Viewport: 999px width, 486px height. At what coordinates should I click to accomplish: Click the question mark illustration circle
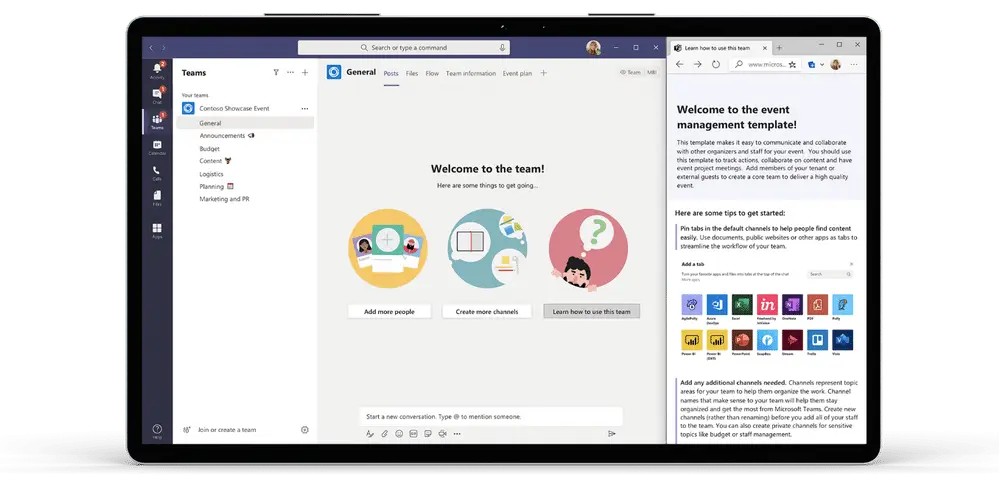click(588, 250)
